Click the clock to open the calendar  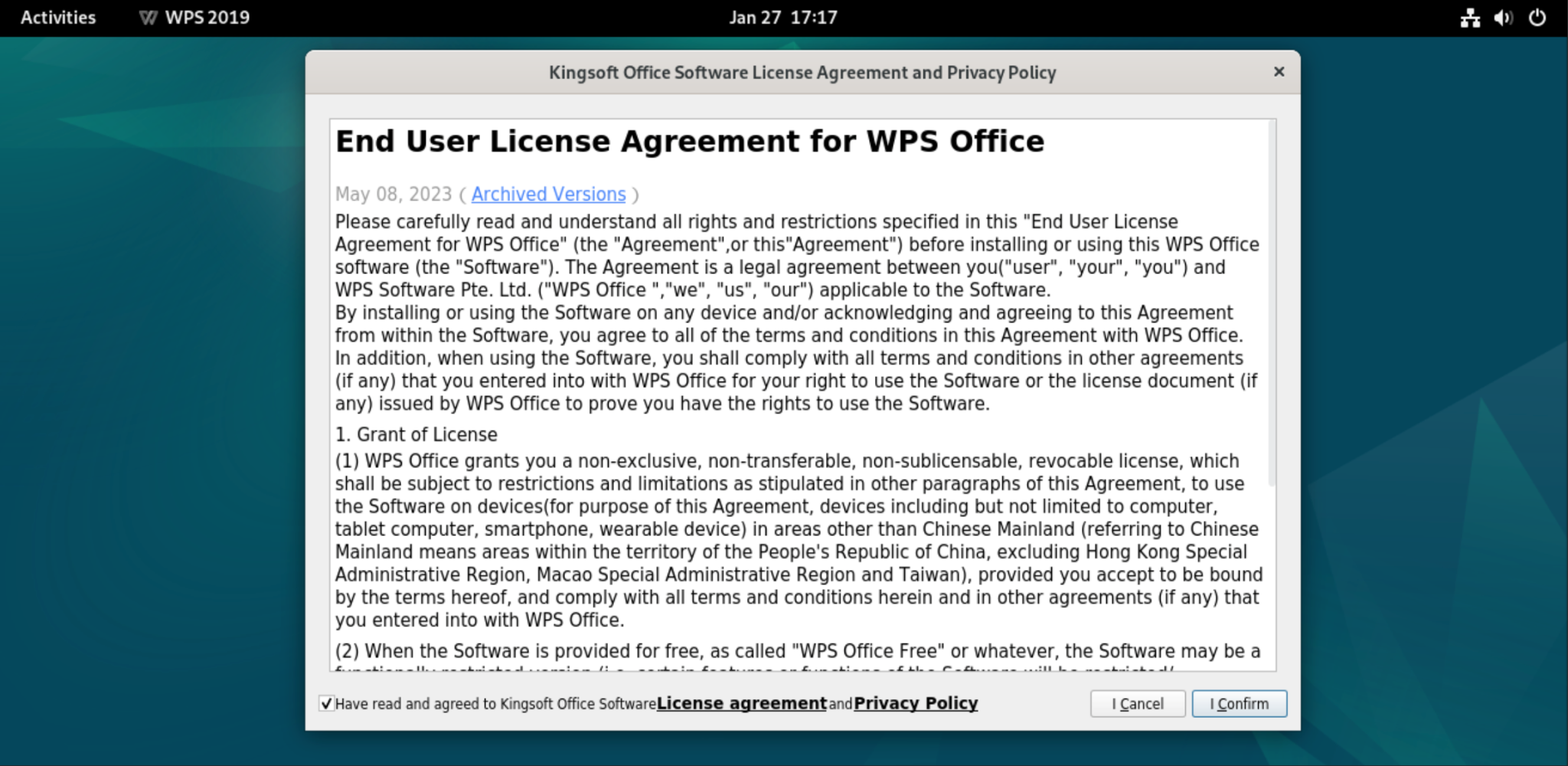pos(783,18)
